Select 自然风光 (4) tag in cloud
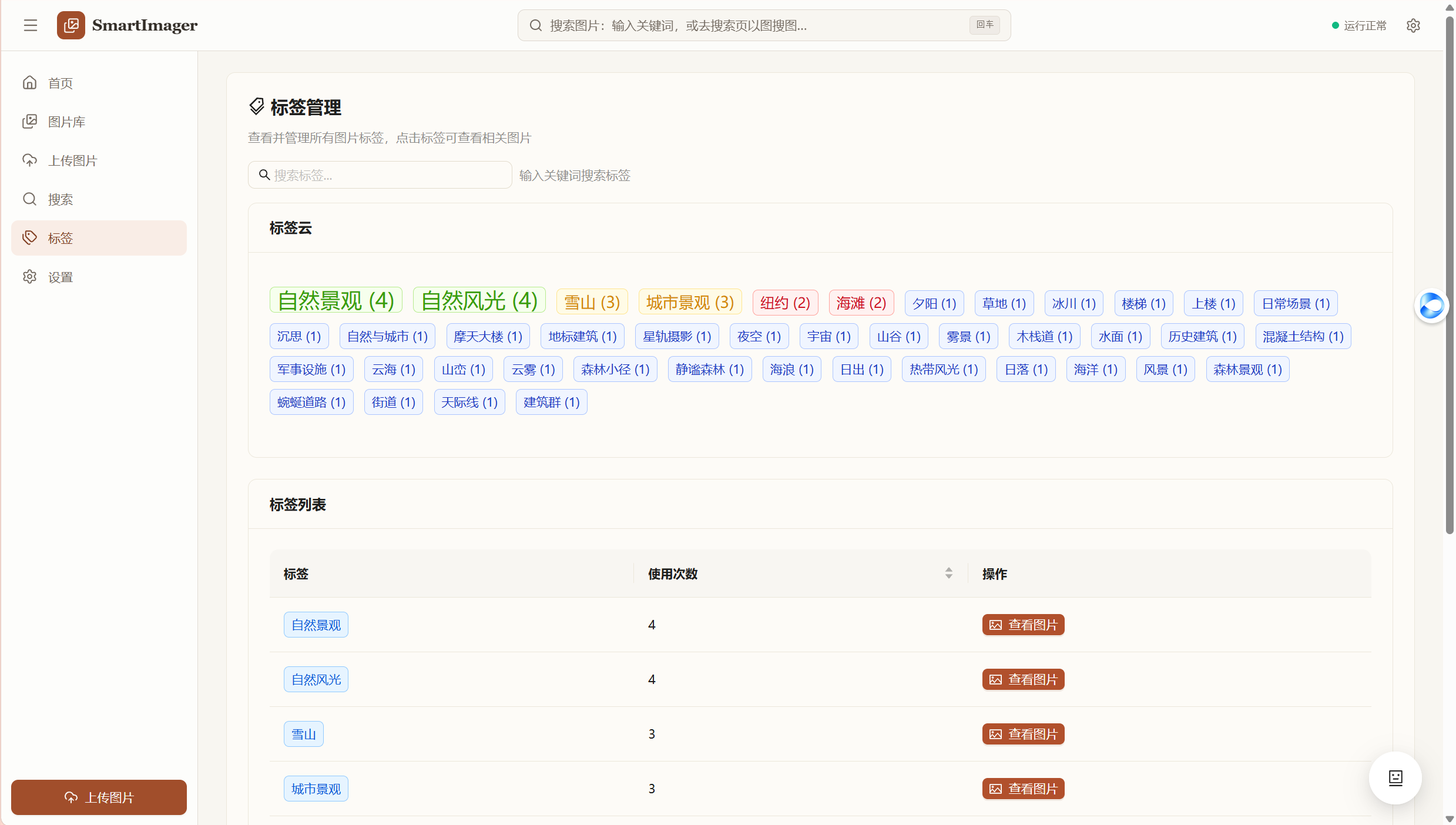Screen dimensions: 1456x825 pos(479,300)
